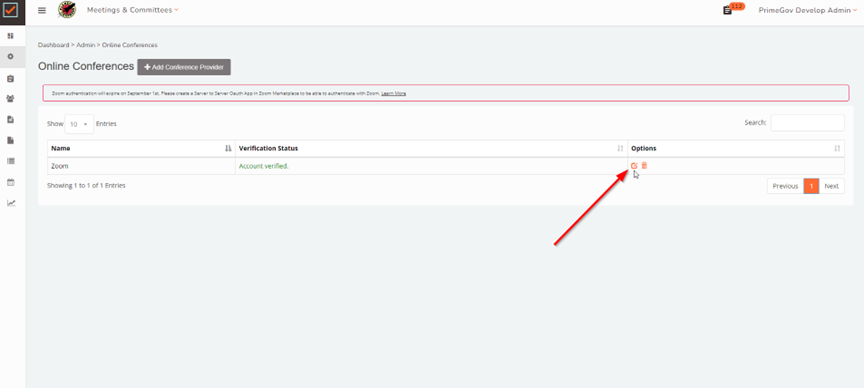Screen dimensions: 864x388
Task: Sort by the Options column arrows
Action: (838, 149)
